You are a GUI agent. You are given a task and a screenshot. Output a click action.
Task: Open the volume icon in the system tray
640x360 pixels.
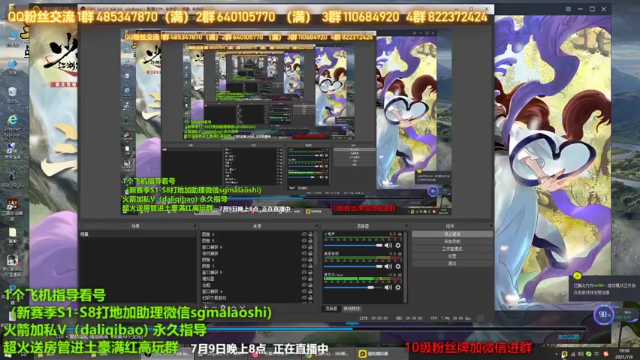coord(581,354)
